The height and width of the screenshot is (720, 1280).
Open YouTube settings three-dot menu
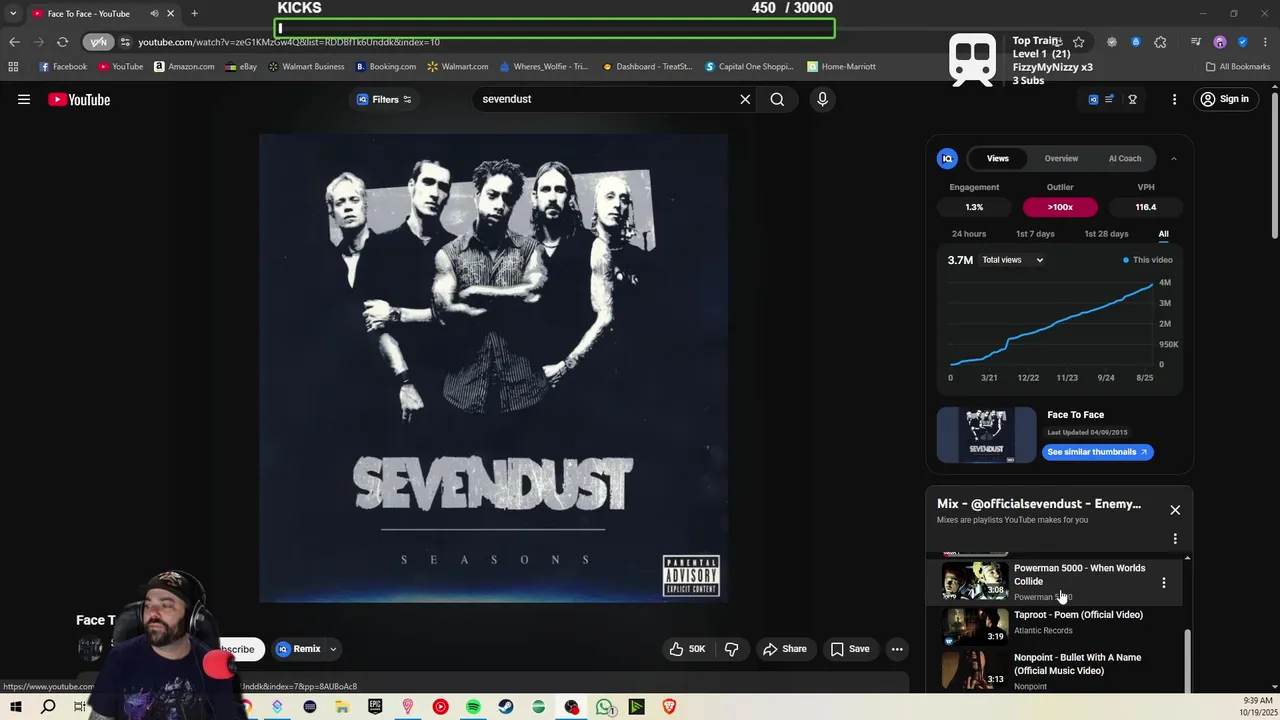(1174, 99)
